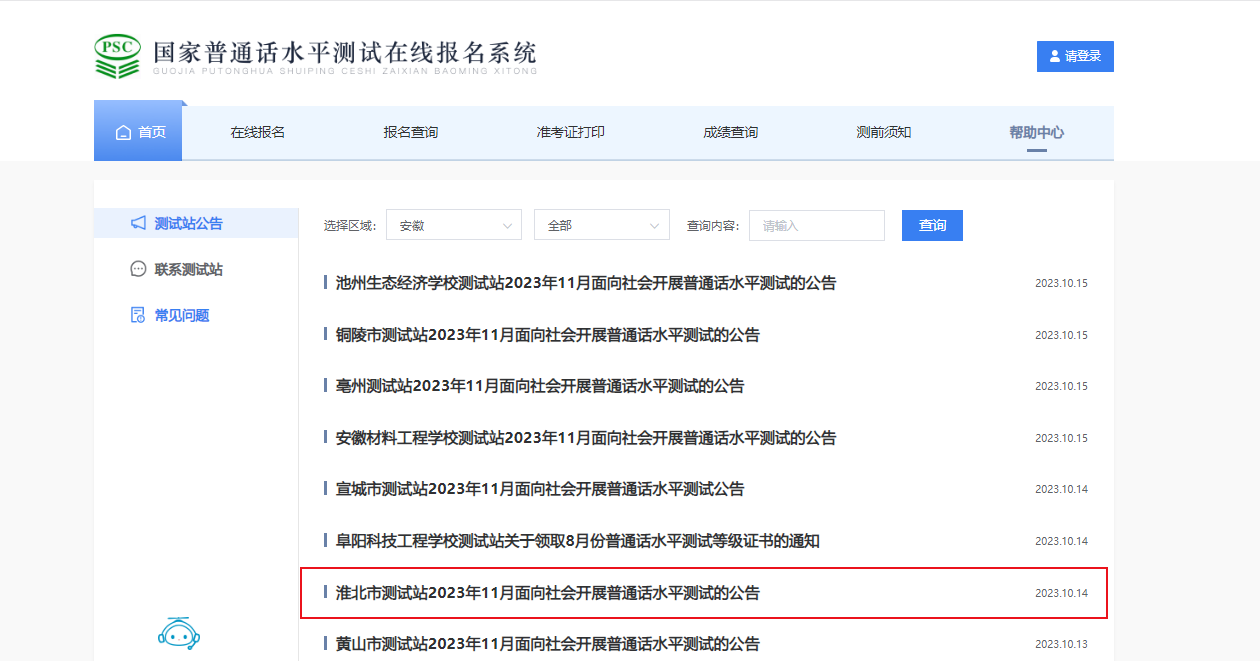This screenshot has width=1260, height=661.
Task: Open 铜陵市测试站 announcement link
Action: (x=547, y=335)
